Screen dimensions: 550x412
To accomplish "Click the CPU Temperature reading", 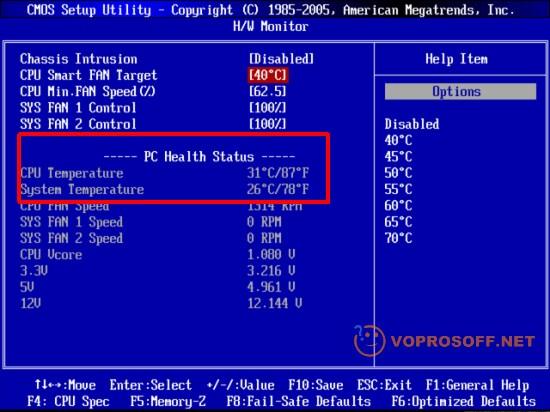I will 278,173.
